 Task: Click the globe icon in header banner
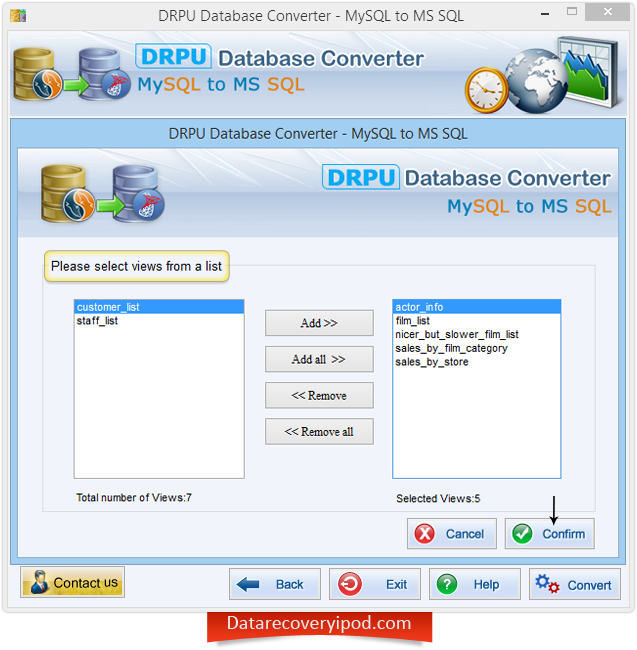coord(536,81)
